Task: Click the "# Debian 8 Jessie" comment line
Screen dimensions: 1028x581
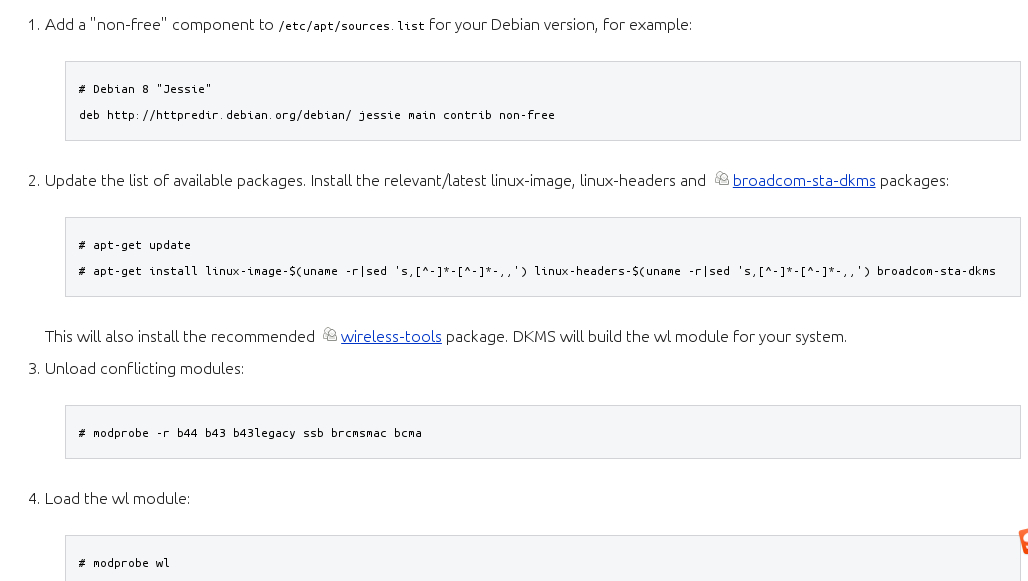Action: [145, 89]
